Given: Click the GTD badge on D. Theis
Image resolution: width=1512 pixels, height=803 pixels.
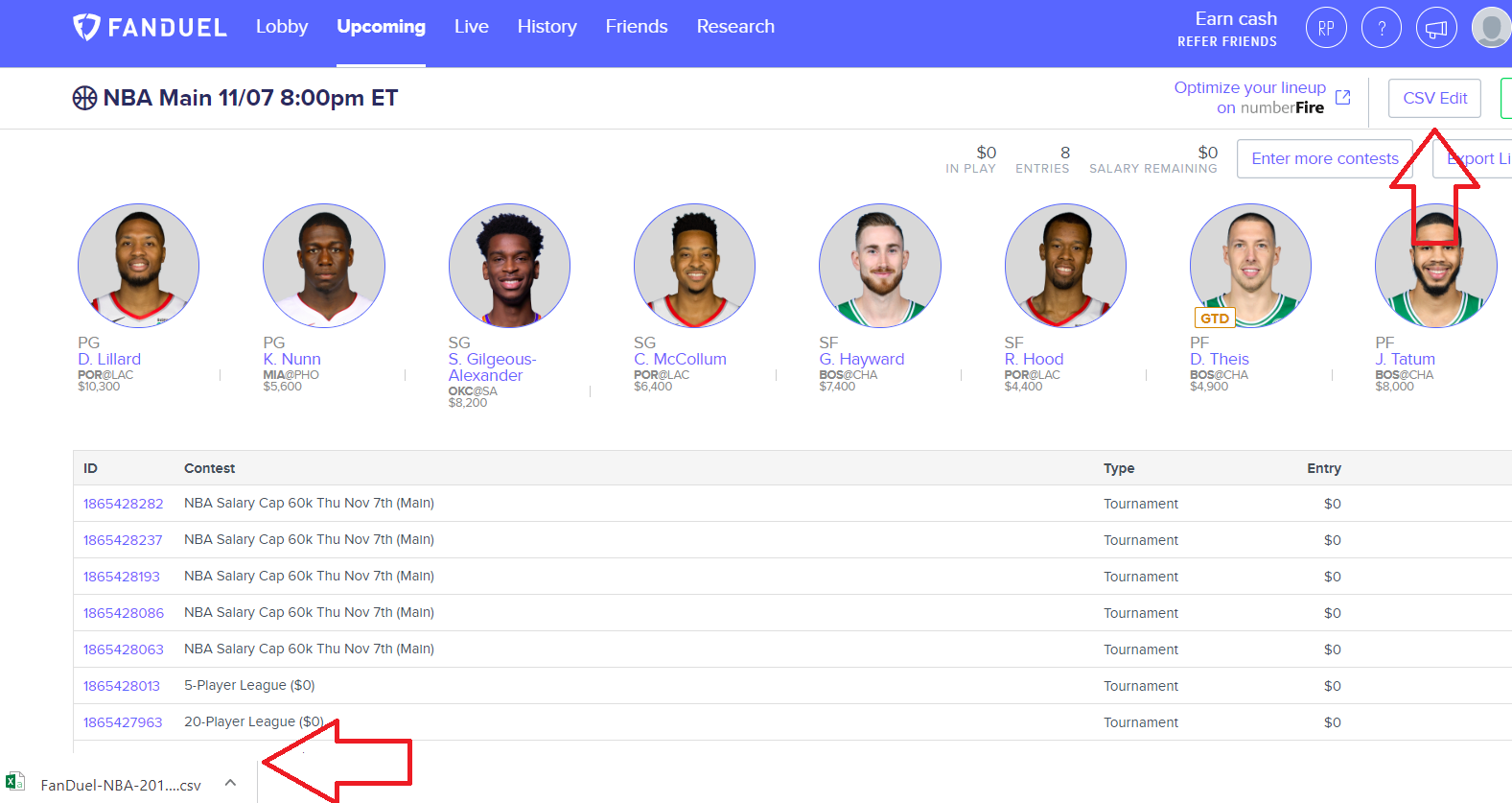Looking at the screenshot, I should (x=1215, y=318).
